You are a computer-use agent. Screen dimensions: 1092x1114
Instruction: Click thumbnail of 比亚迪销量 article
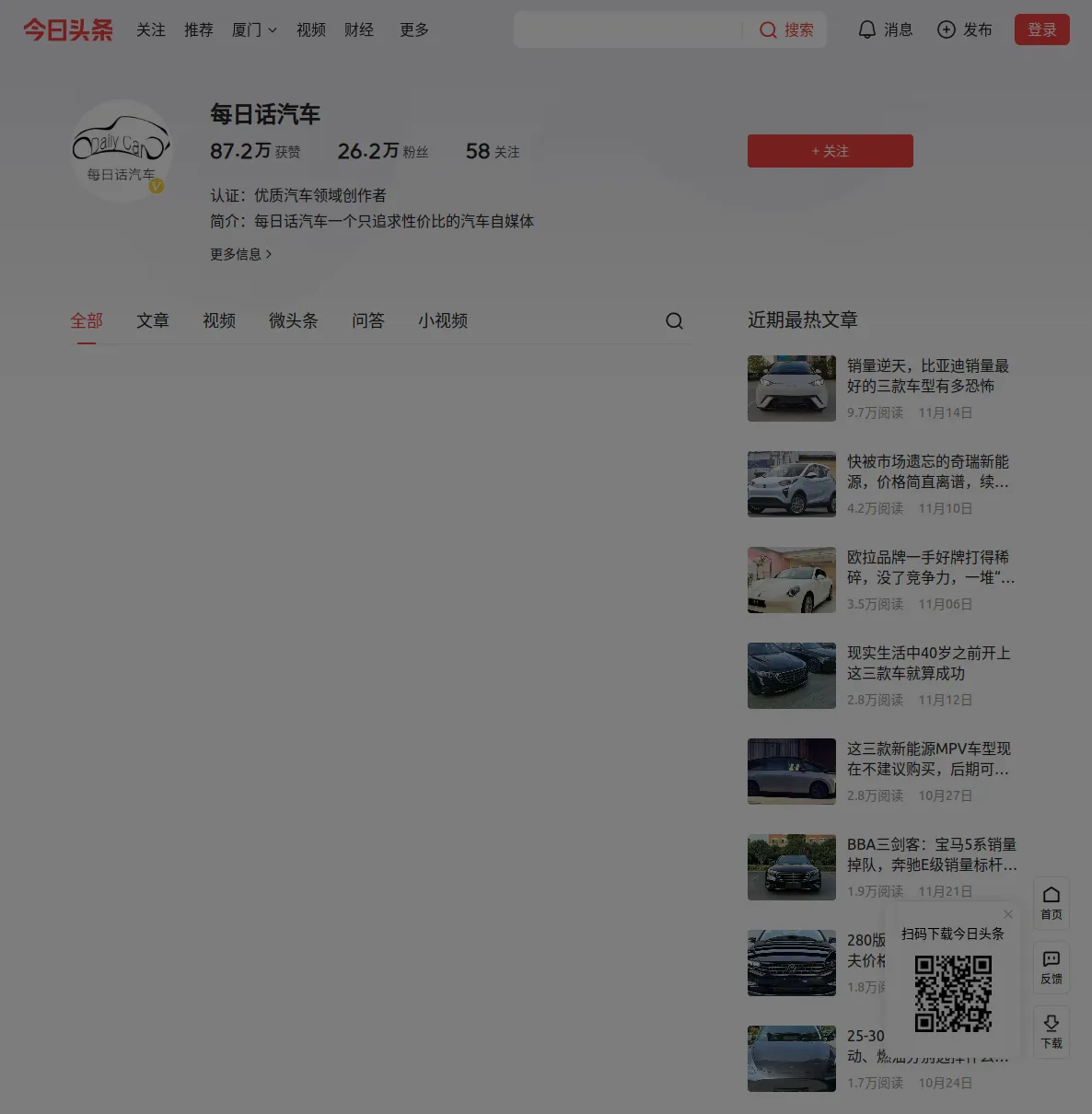click(x=792, y=389)
